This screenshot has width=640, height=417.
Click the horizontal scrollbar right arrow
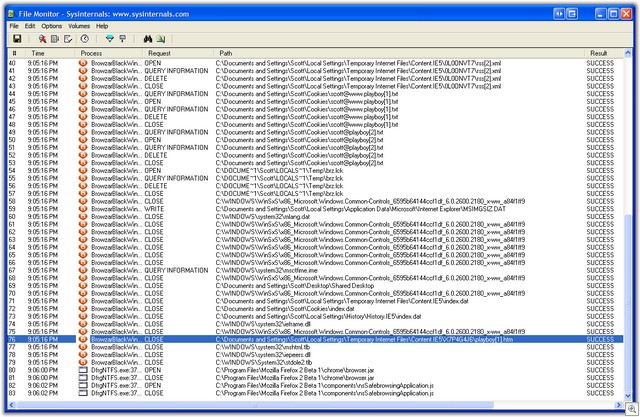[619, 405]
